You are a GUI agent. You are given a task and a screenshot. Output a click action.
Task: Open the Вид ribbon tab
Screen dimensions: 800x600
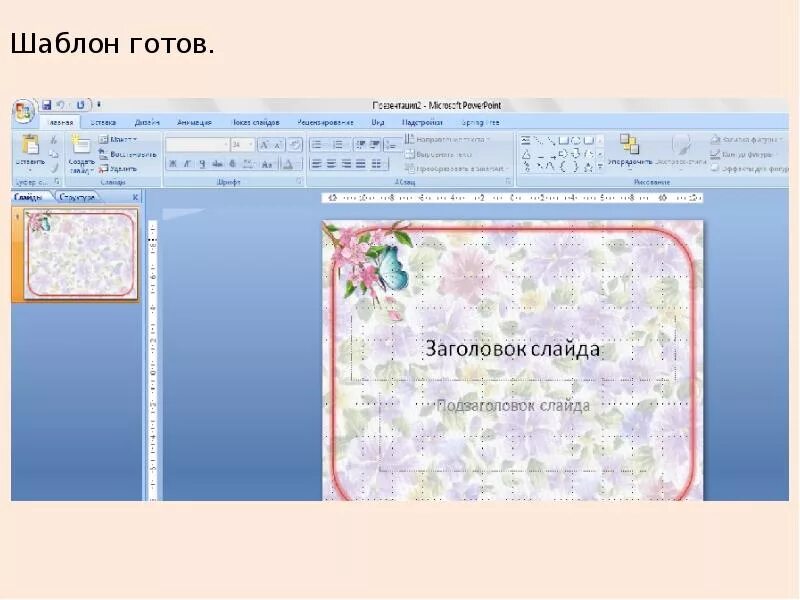tap(378, 122)
